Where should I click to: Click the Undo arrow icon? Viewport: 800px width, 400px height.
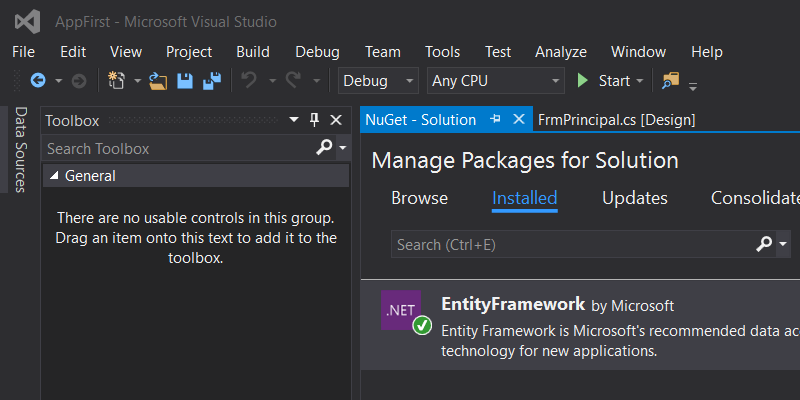click(250, 81)
